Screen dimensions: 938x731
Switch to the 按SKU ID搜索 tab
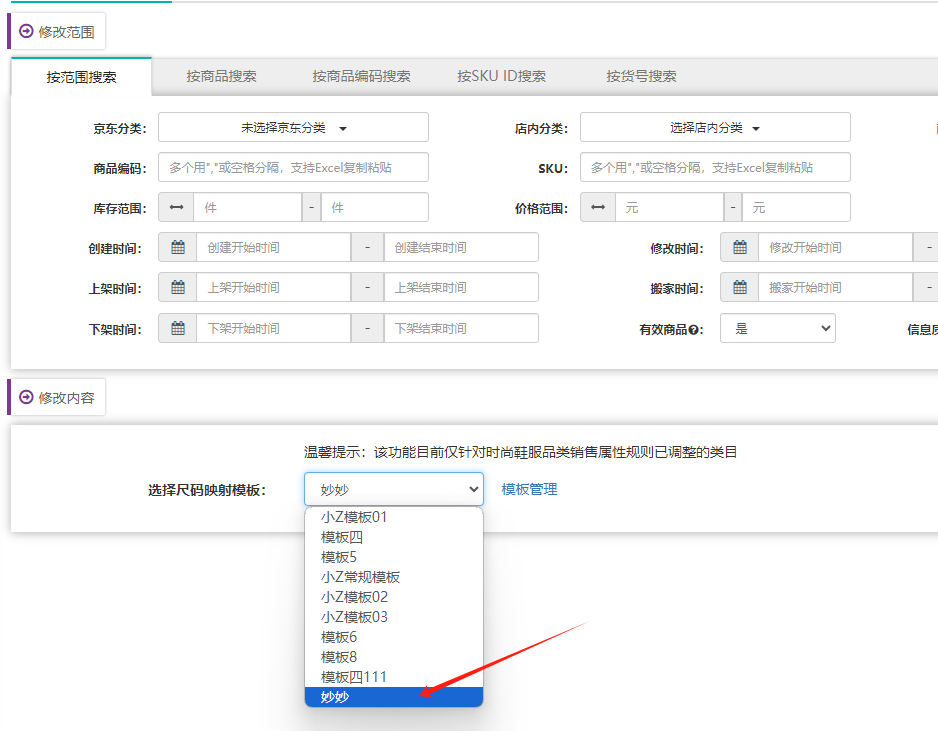click(x=501, y=76)
